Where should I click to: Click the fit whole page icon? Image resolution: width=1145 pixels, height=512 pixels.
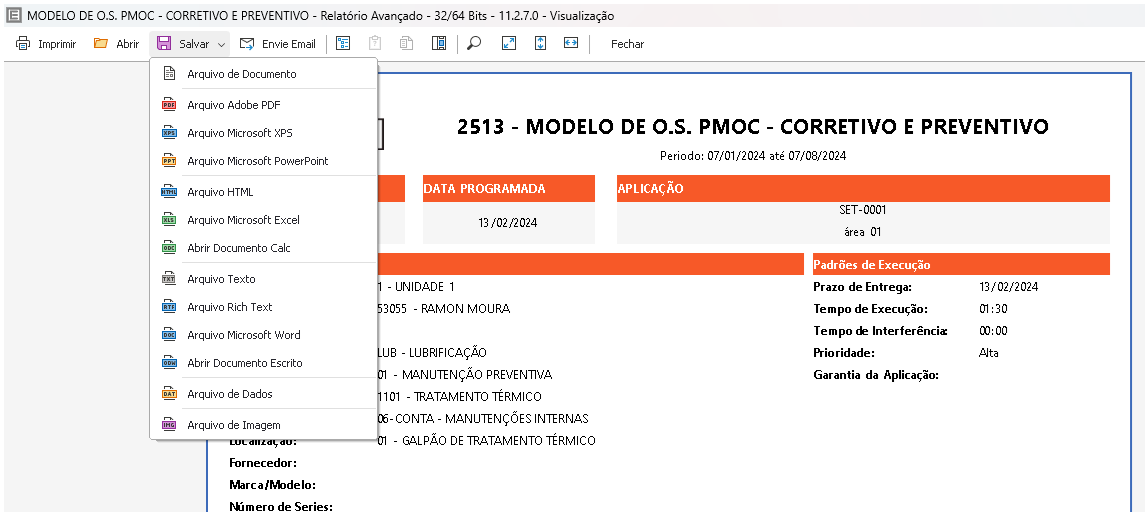coord(509,44)
